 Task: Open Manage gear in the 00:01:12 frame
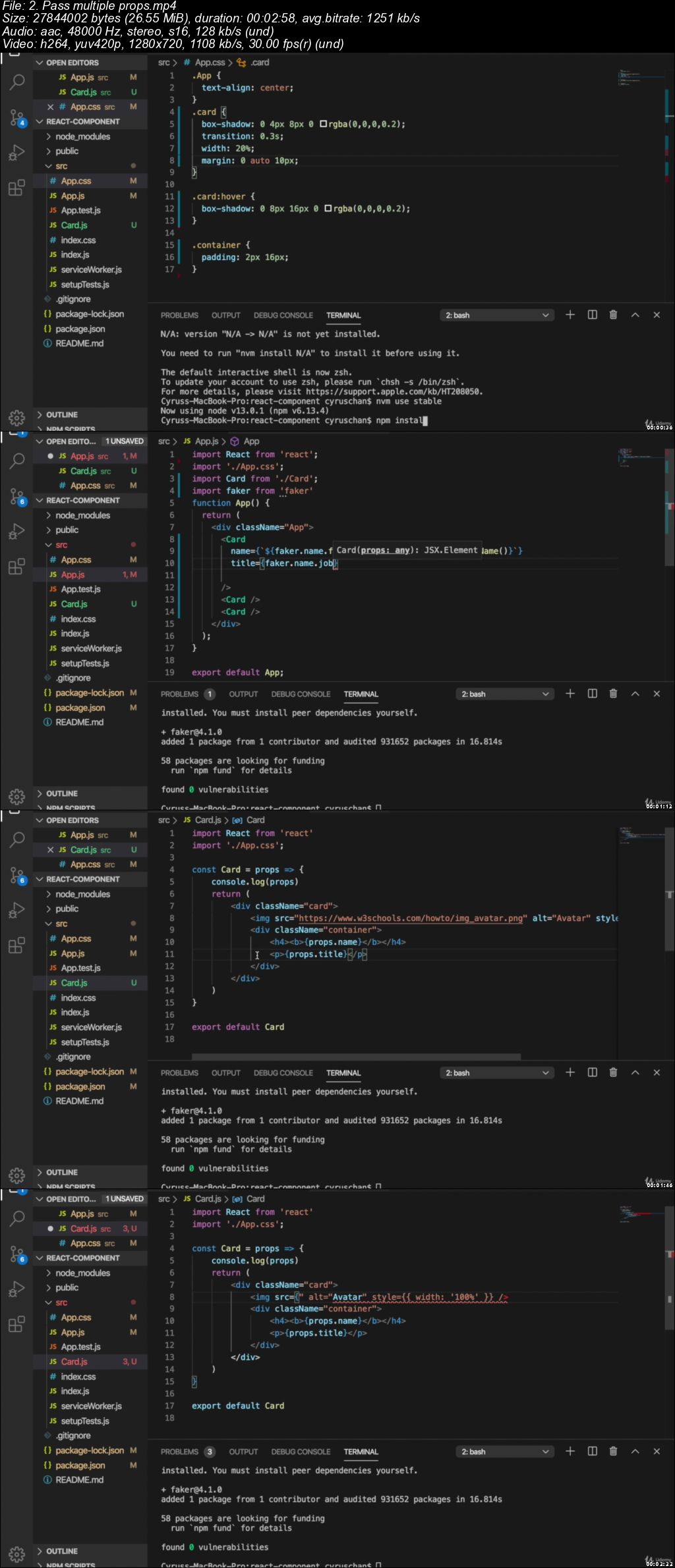(17, 797)
